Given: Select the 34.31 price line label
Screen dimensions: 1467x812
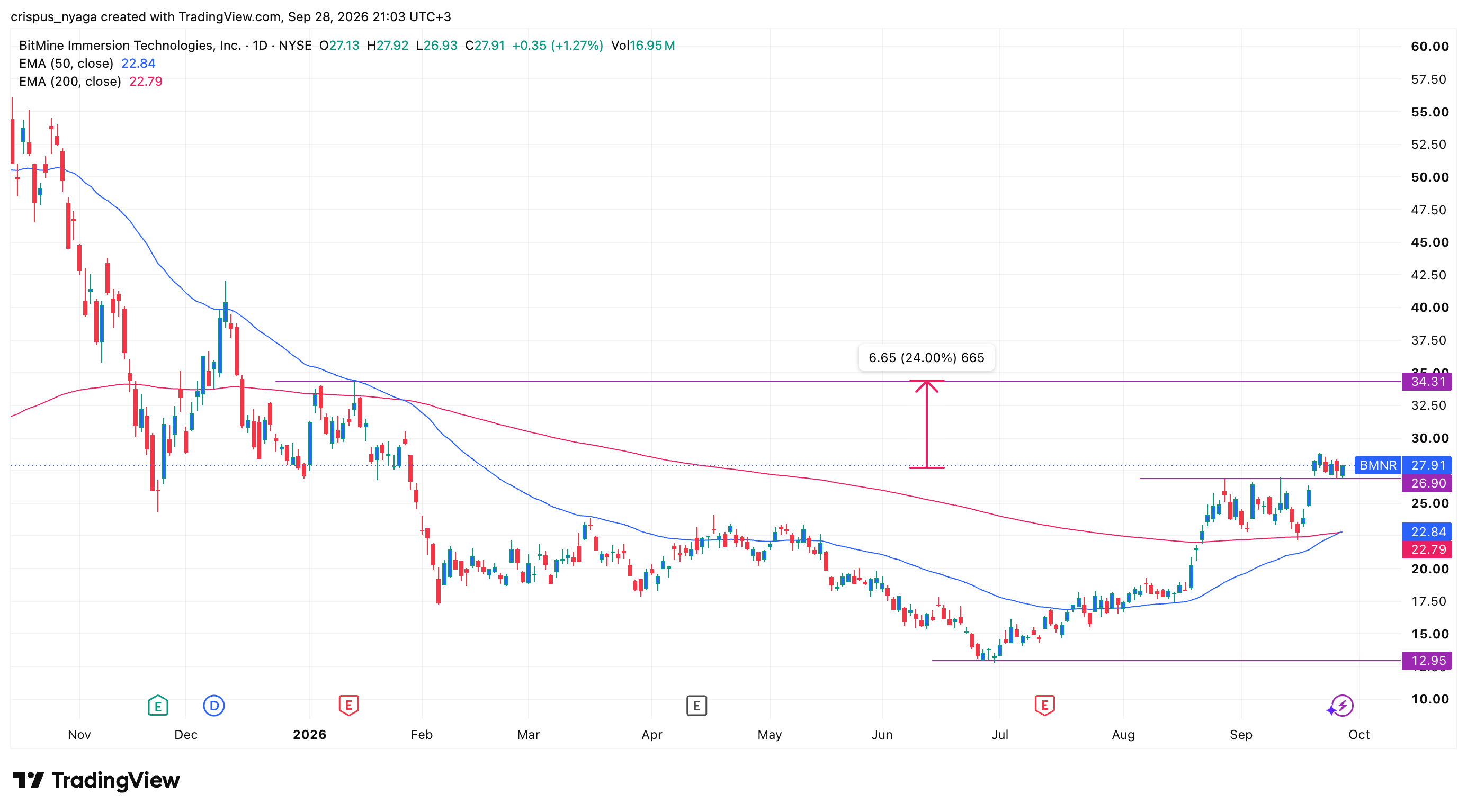Looking at the screenshot, I should 1427,381.
